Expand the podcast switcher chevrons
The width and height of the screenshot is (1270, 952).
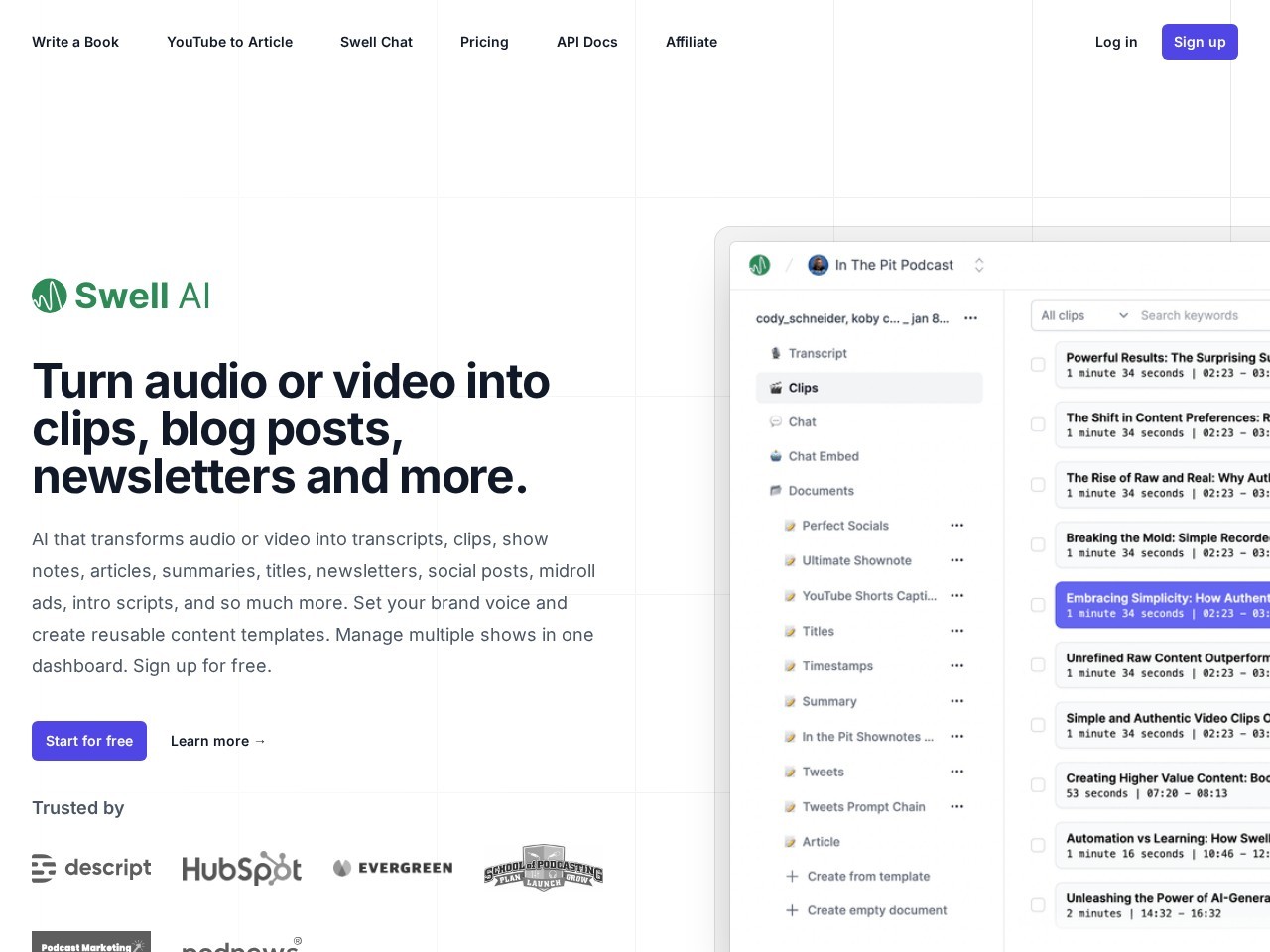click(979, 265)
